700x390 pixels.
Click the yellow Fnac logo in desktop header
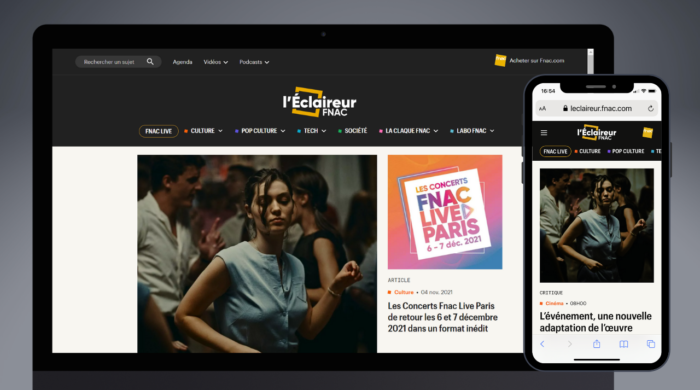click(x=500, y=60)
